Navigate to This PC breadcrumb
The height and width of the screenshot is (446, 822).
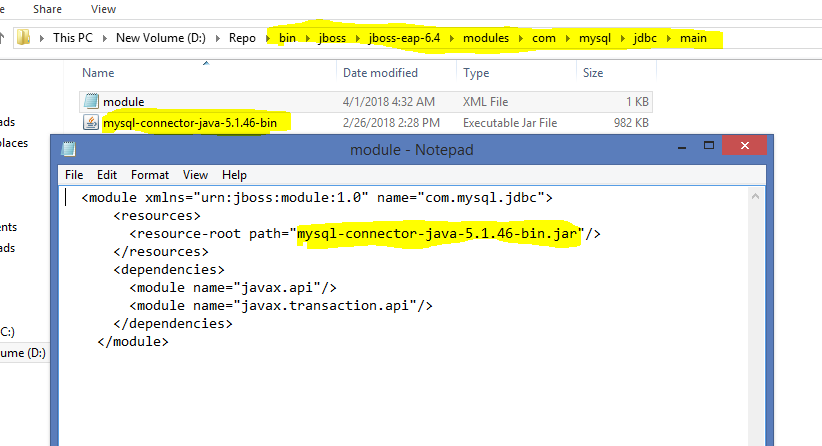pos(73,38)
